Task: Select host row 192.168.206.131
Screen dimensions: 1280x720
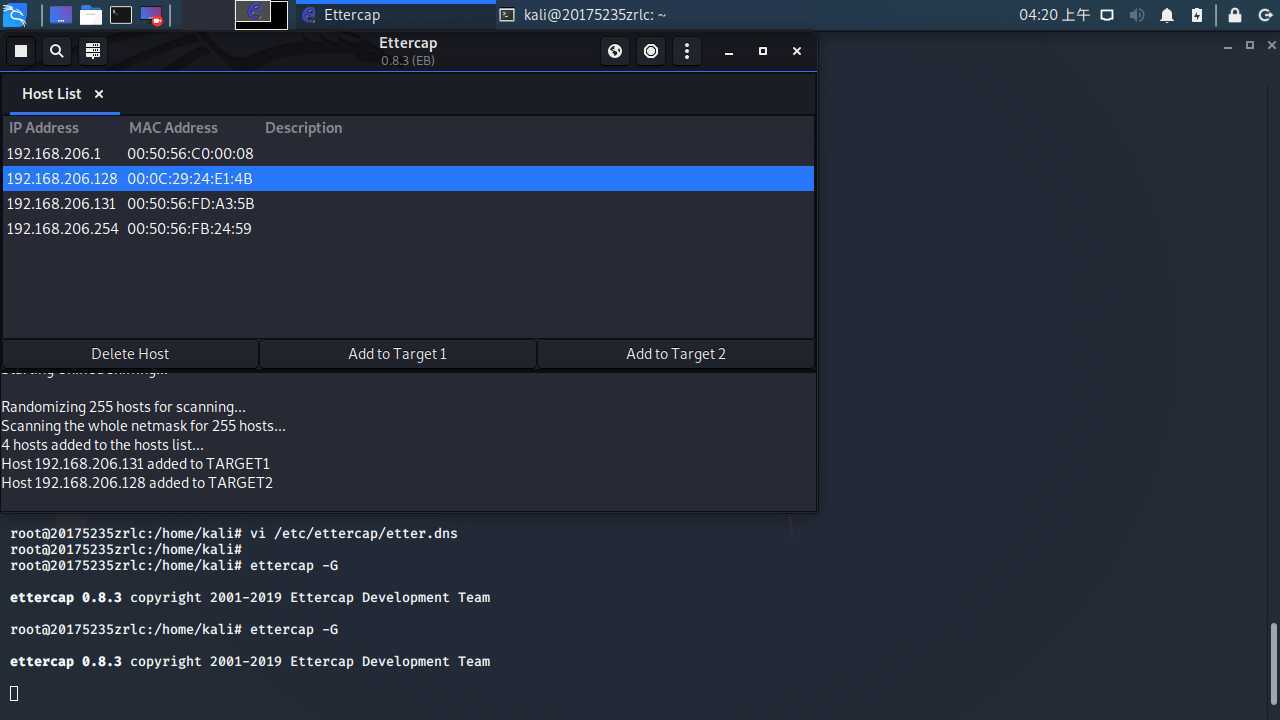Action: (x=408, y=204)
